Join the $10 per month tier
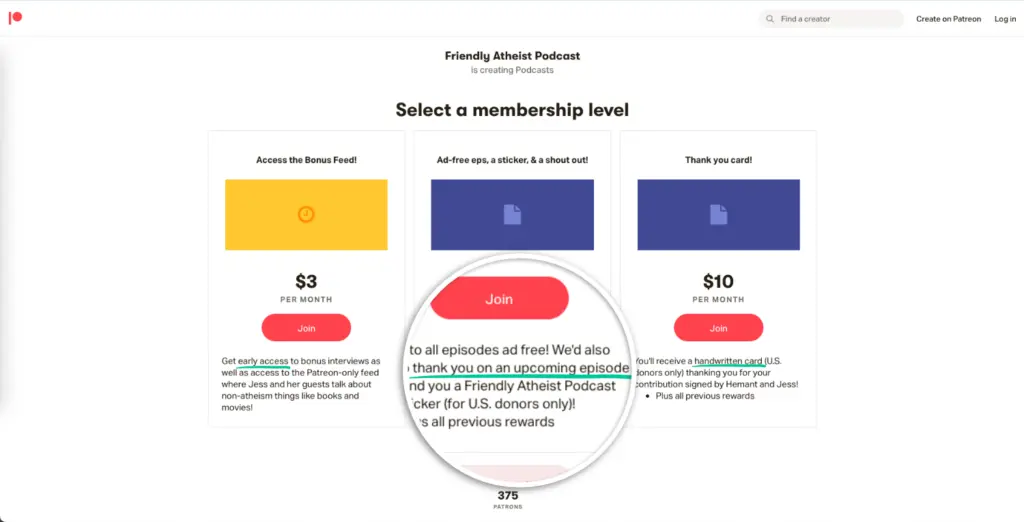The width and height of the screenshot is (1024, 522). [718, 327]
